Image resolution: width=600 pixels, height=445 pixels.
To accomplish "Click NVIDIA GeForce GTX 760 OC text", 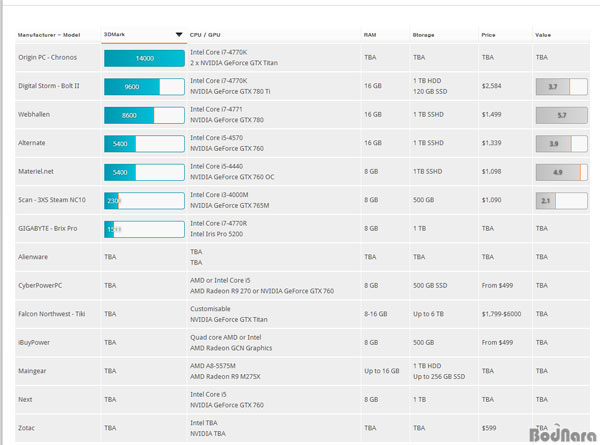I will [x=232, y=177].
